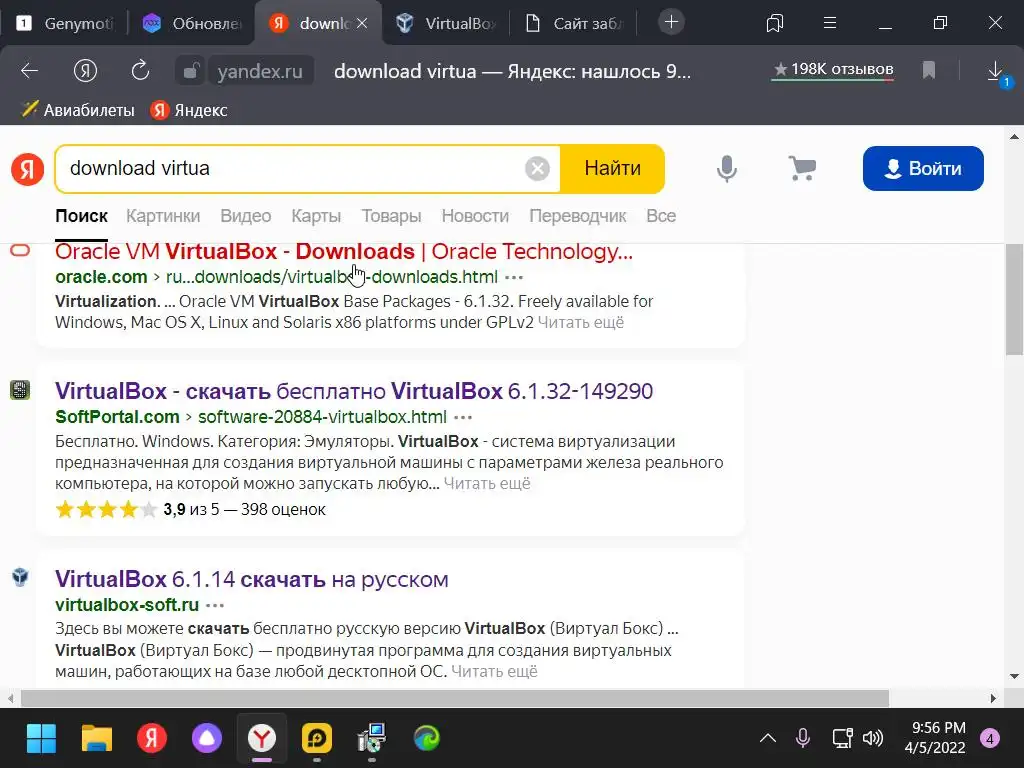Start voice search with microphone icon

pos(727,168)
